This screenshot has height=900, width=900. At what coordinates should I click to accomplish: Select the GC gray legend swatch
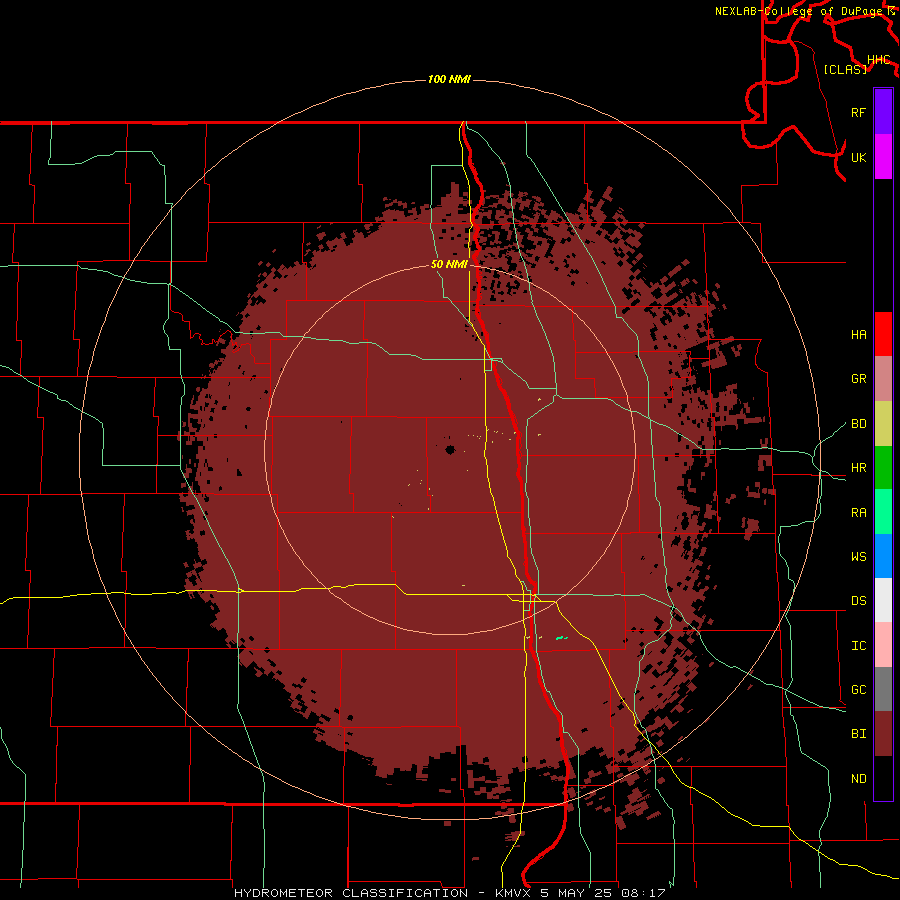click(x=883, y=689)
